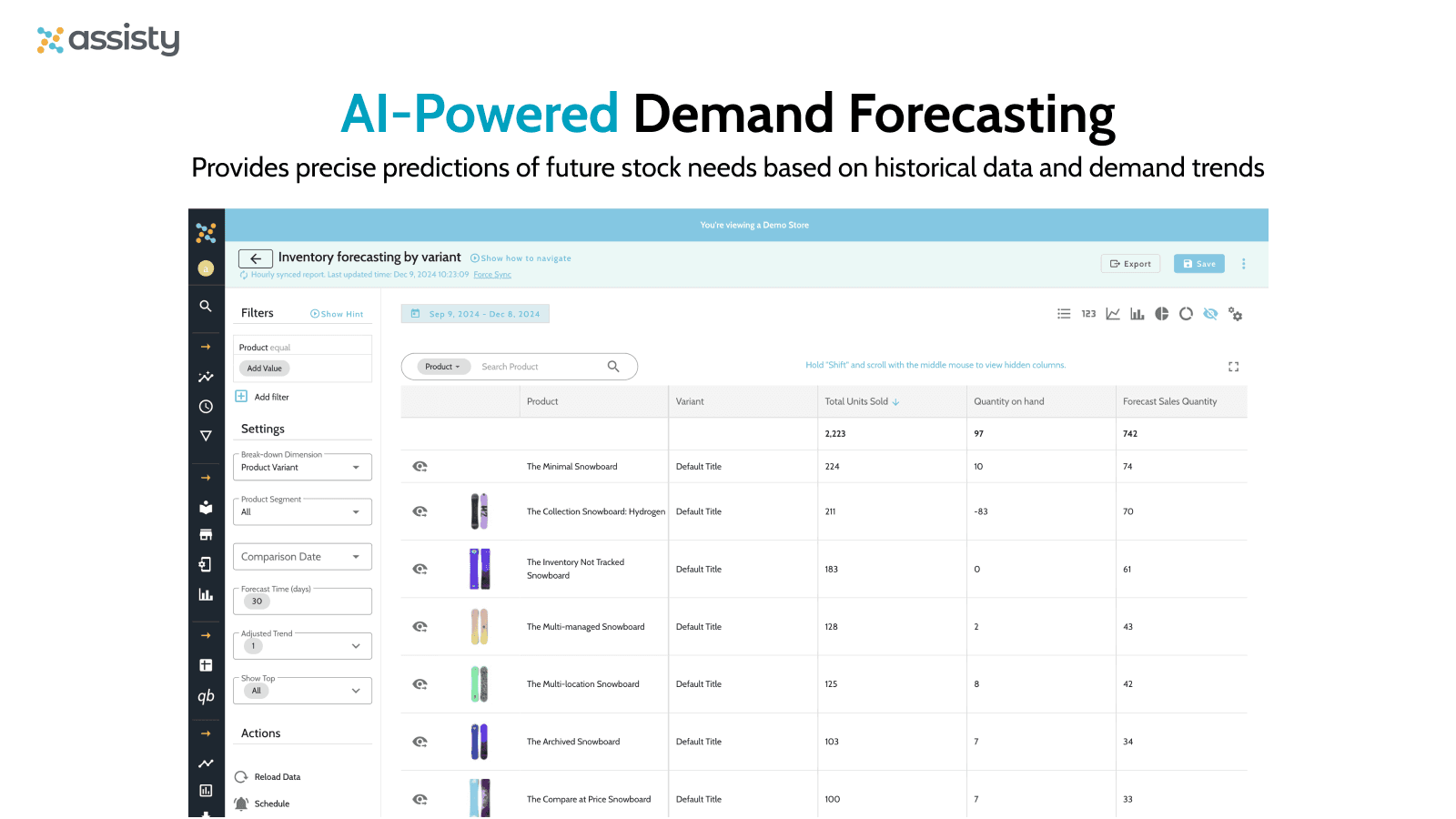This screenshot has height=819, width=1456.
Task: Select the pie chart view icon
Action: coord(1161,314)
